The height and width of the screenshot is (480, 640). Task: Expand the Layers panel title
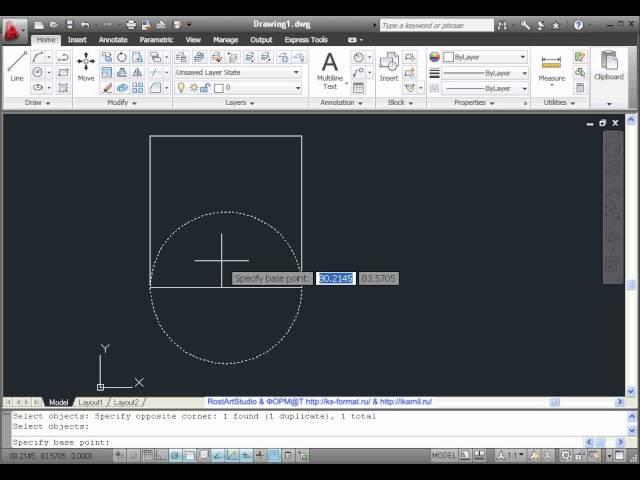(240, 102)
